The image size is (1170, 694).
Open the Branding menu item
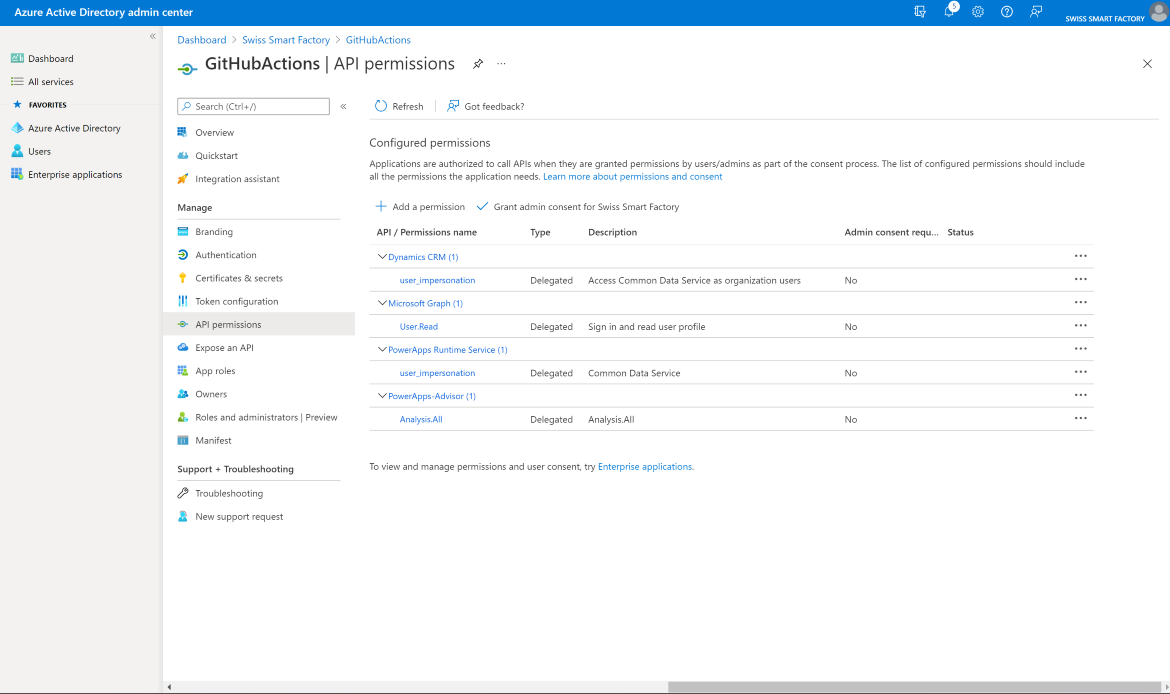(x=214, y=232)
